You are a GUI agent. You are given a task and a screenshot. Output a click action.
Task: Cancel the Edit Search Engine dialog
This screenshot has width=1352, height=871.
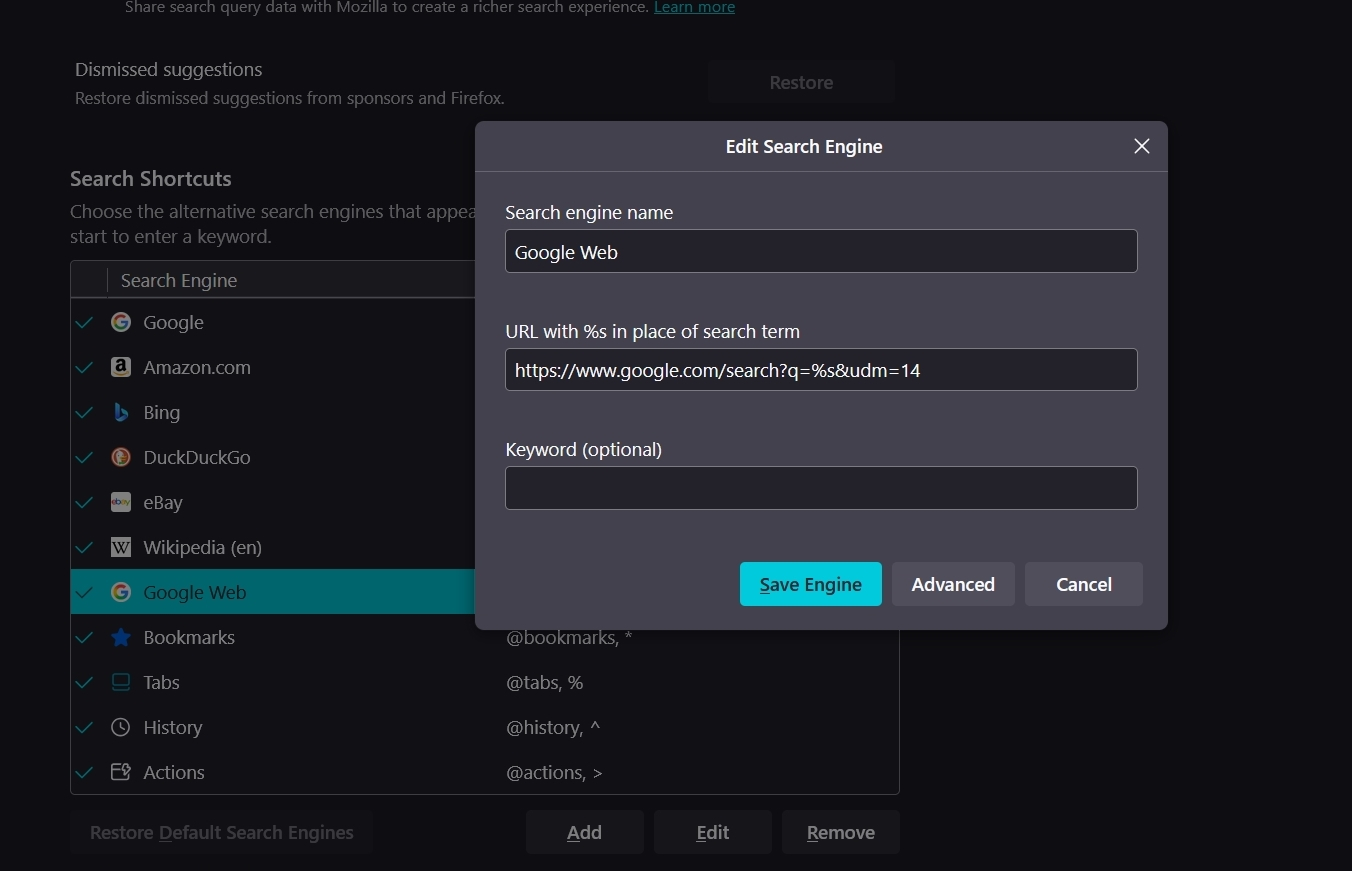click(x=1083, y=584)
